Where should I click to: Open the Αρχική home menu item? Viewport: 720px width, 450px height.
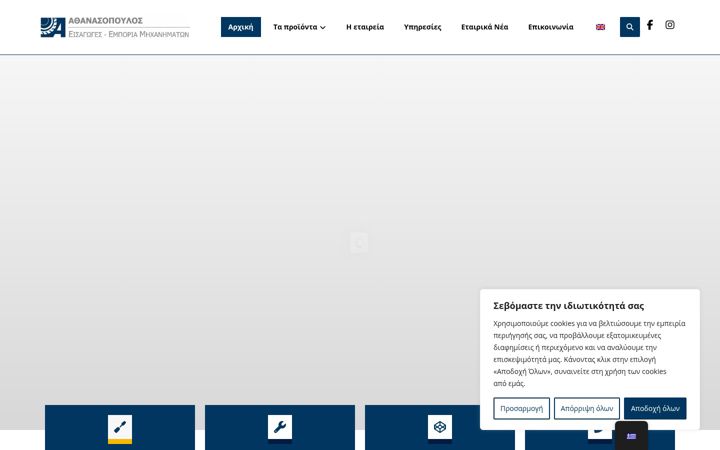[x=241, y=27]
